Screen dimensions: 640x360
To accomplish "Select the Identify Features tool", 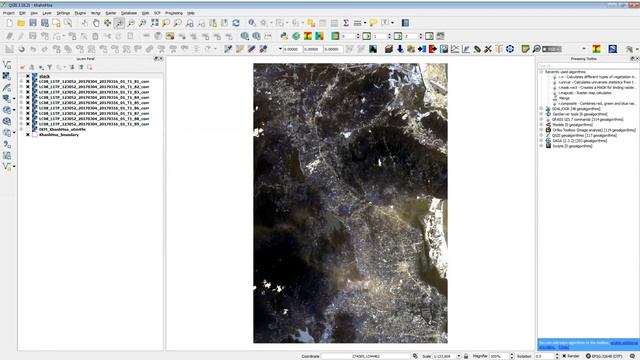I will (252, 23).
